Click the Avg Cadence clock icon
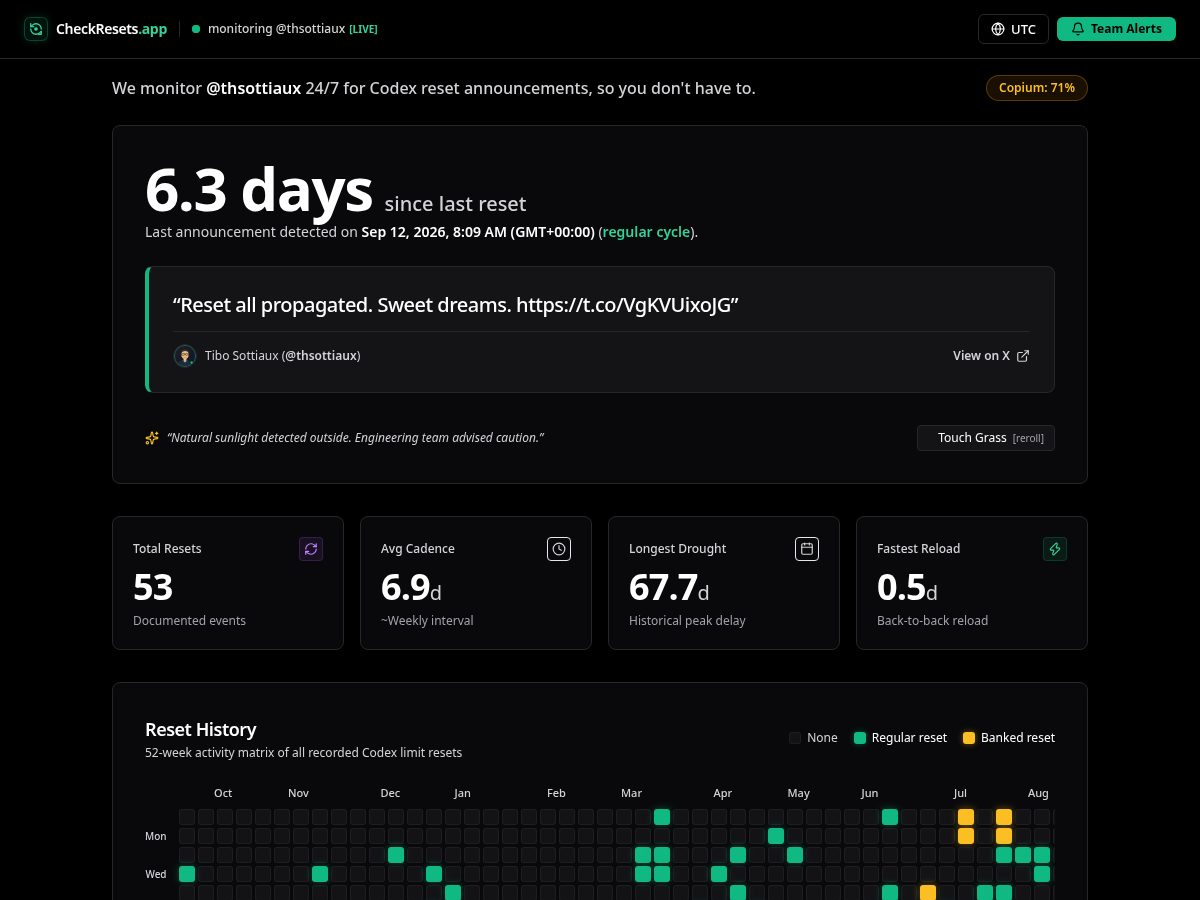 click(x=559, y=549)
